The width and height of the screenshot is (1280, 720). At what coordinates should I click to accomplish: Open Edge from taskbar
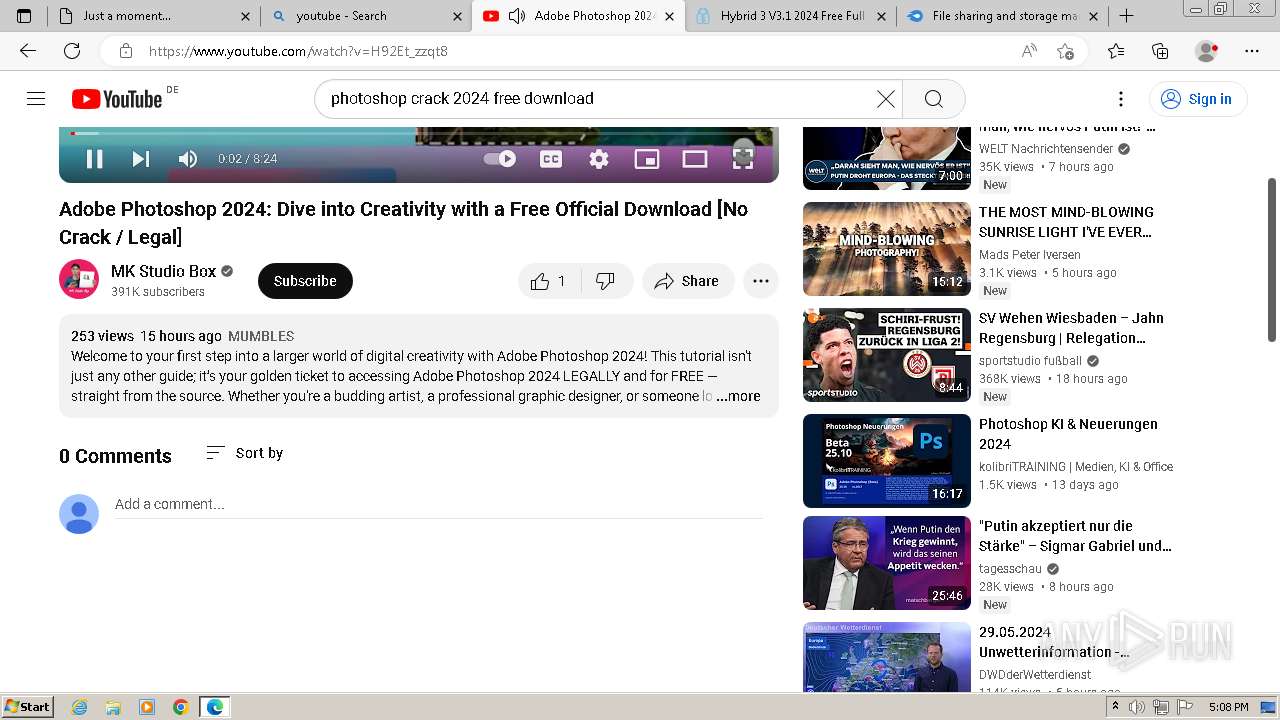[x=215, y=707]
